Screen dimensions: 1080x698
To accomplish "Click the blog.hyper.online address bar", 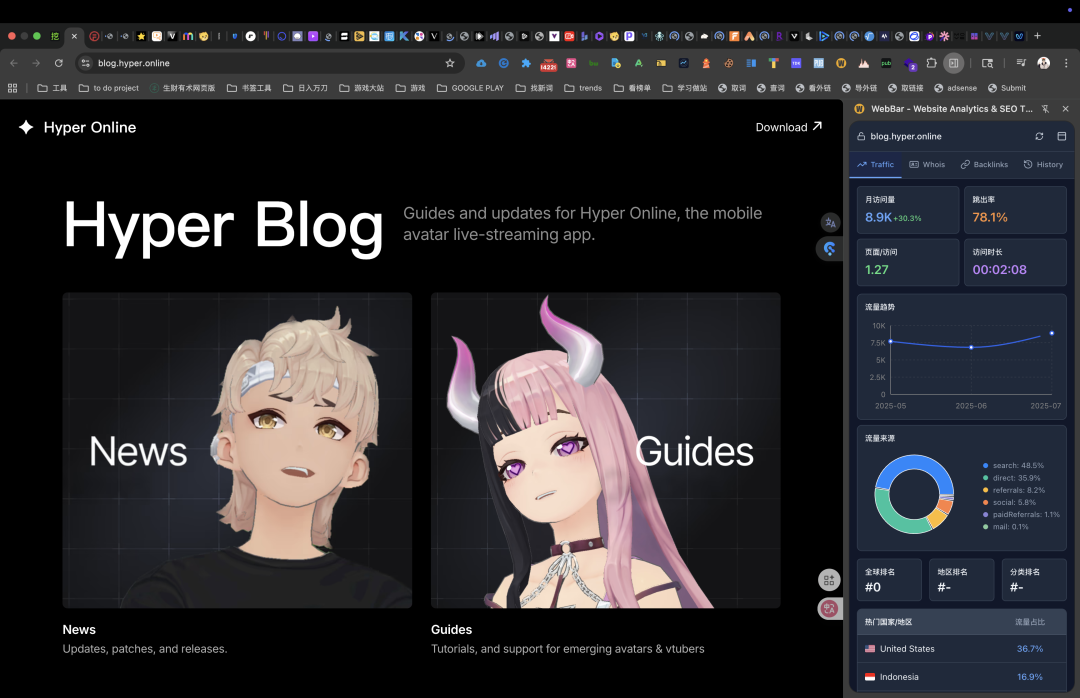I will 269,63.
